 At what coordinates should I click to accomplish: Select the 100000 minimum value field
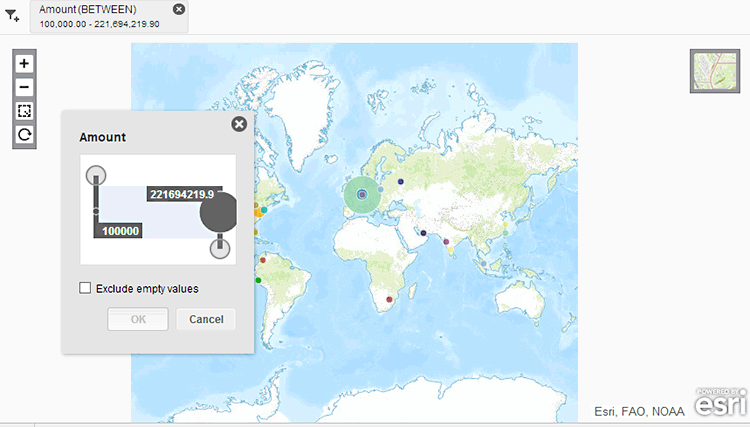(x=120, y=230)
